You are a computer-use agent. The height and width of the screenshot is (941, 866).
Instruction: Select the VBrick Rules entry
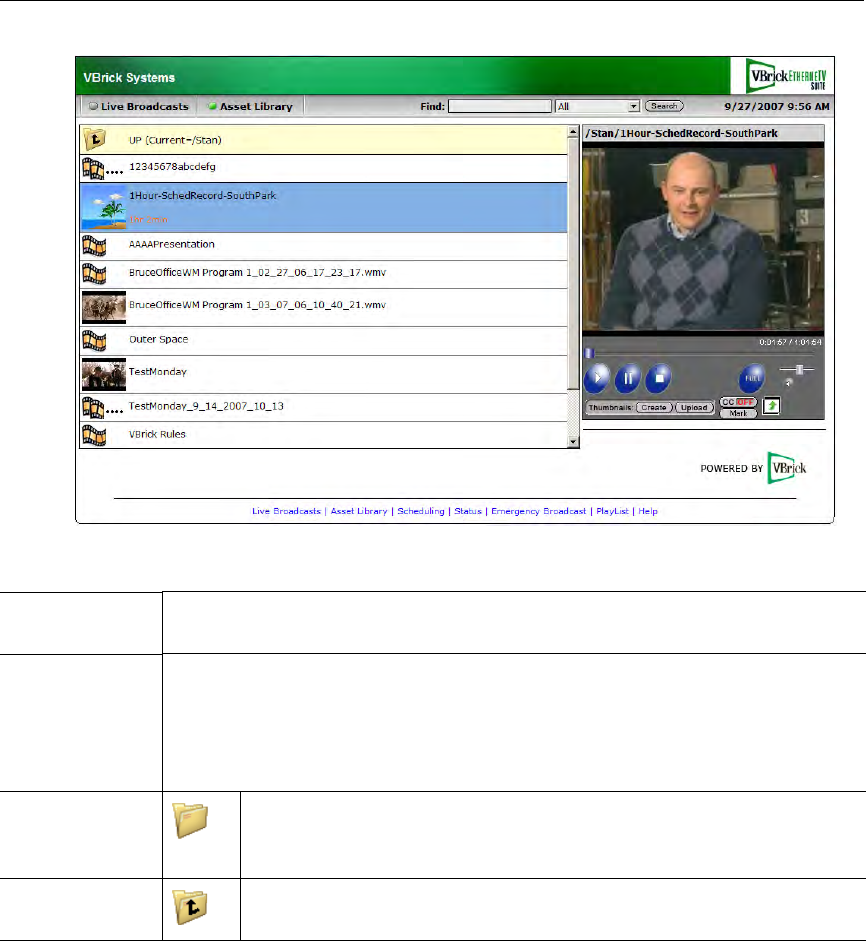point(324,435)
